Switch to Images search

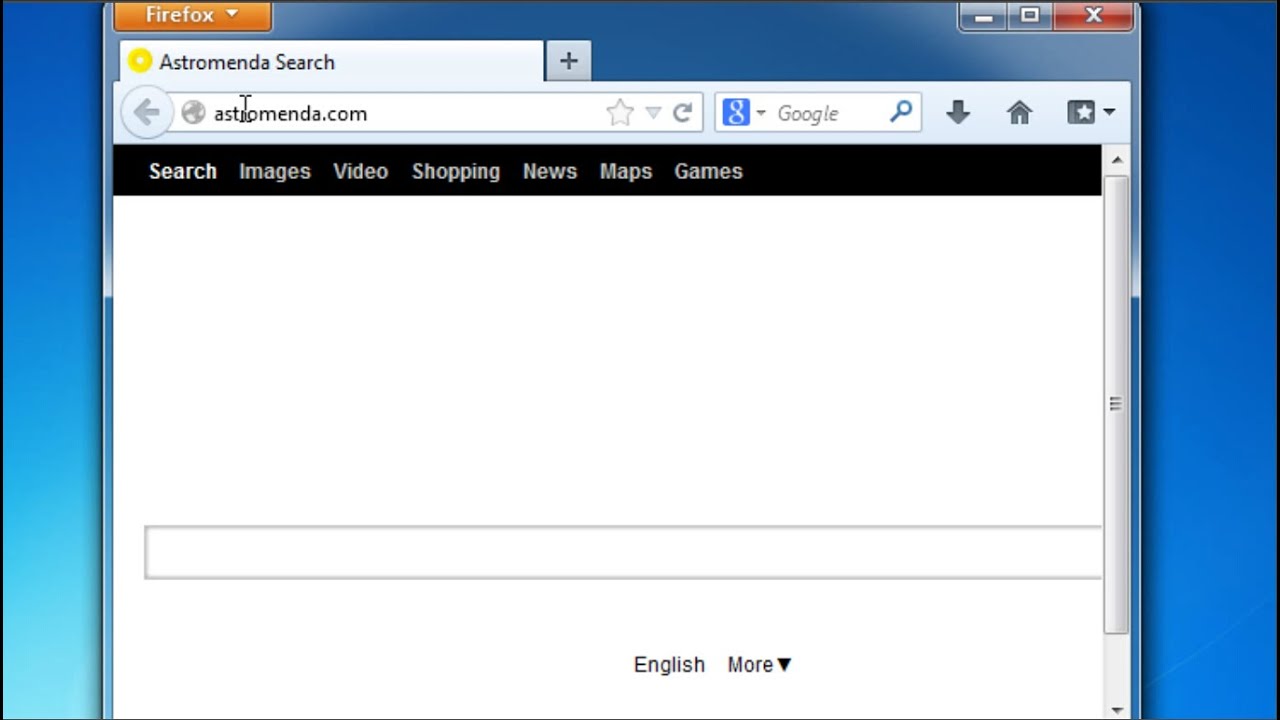(x=275, y=171)
